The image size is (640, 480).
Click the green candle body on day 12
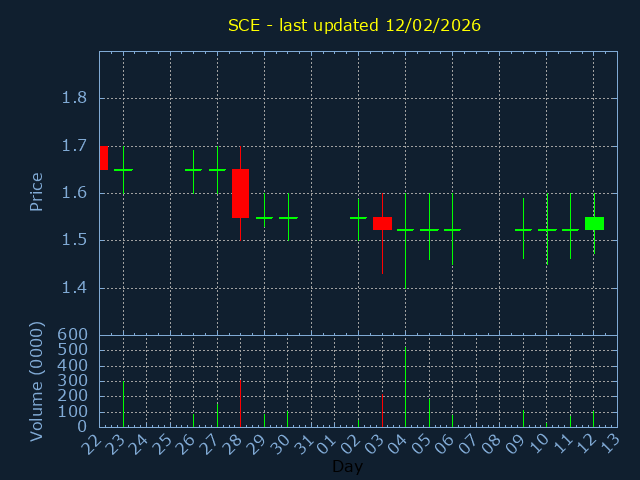pos(594,223)
